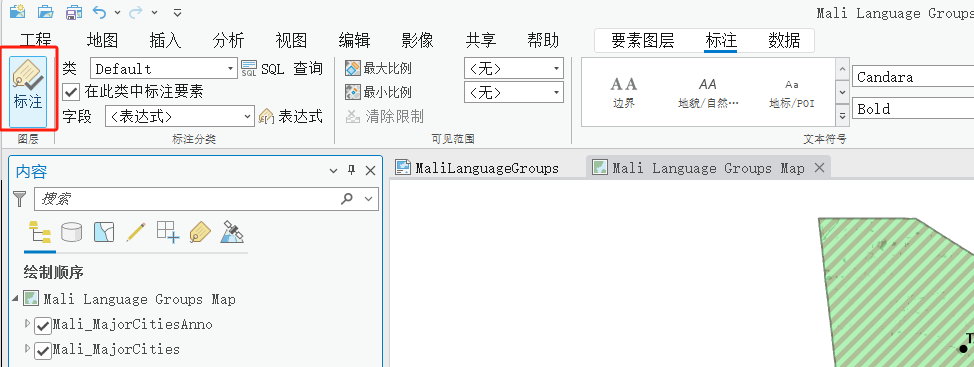Open the 表达式 label expression editor
The height and width of the screenshot is (367, 974).
tap(291, 116)
